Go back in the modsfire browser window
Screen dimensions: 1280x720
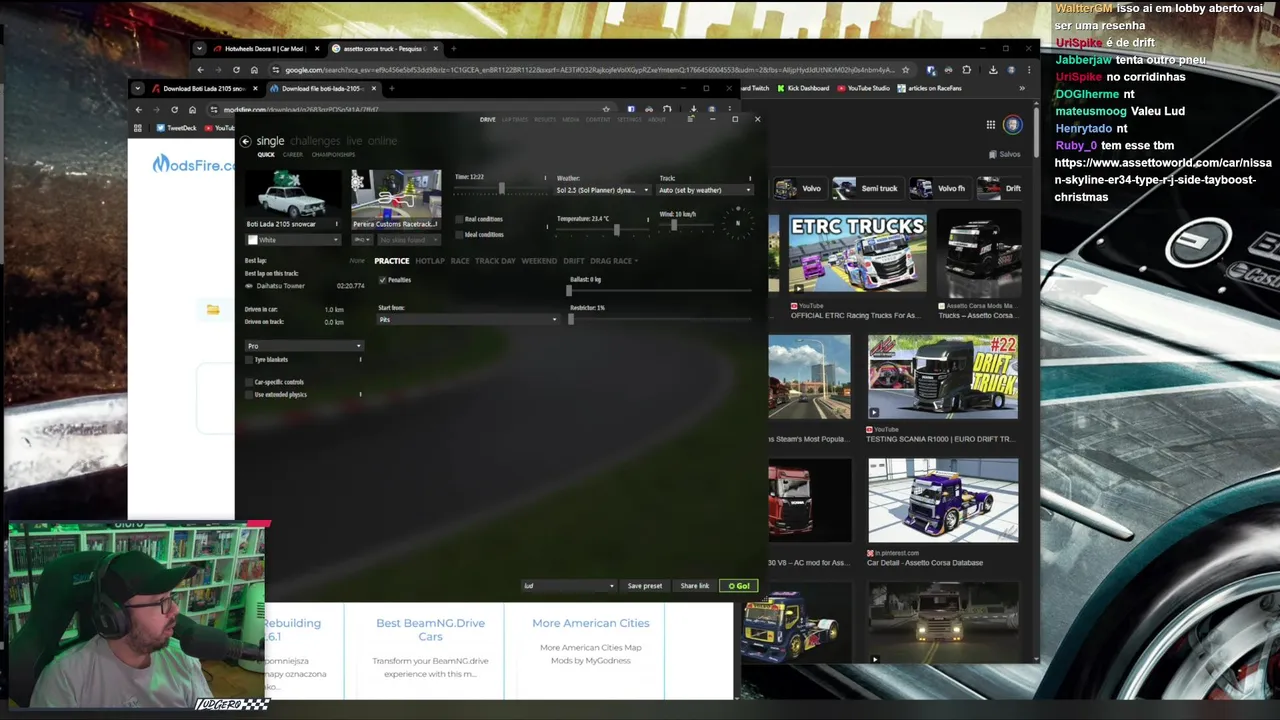pos(139,109)
